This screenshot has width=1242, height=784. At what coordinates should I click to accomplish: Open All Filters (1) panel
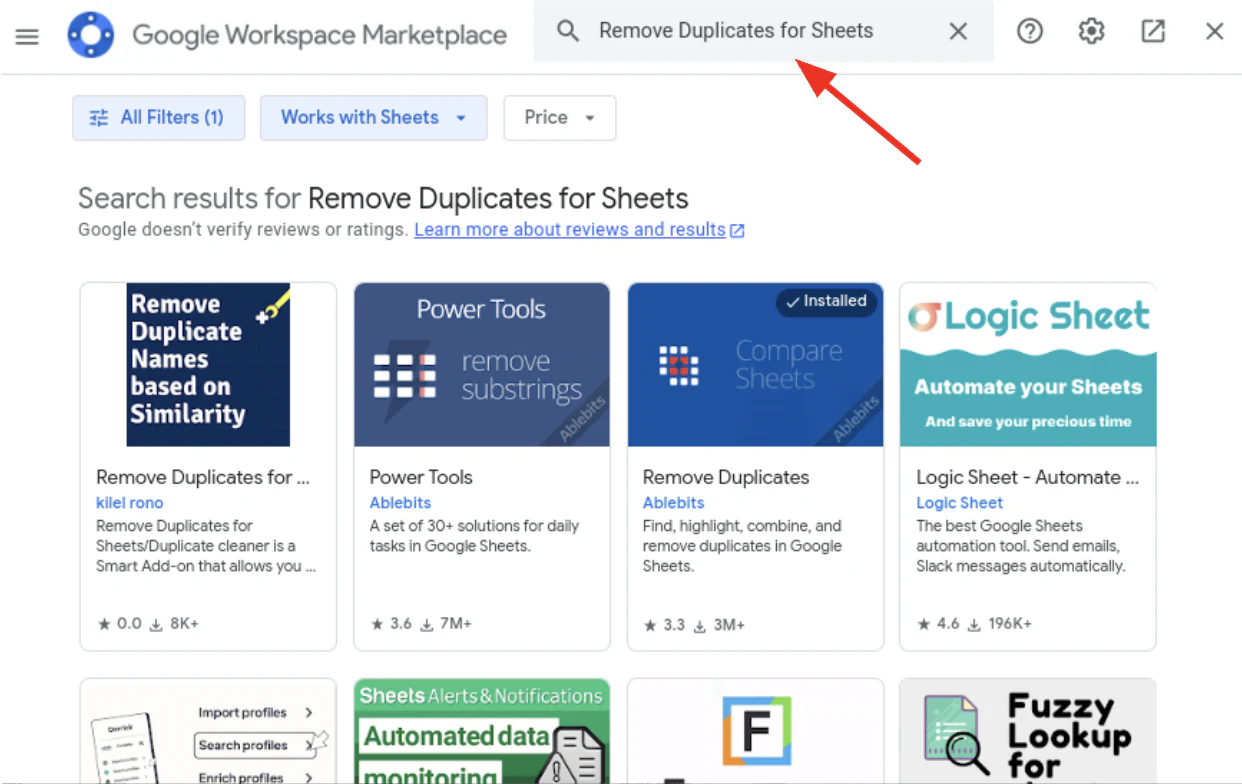click(x=159, y=118)
